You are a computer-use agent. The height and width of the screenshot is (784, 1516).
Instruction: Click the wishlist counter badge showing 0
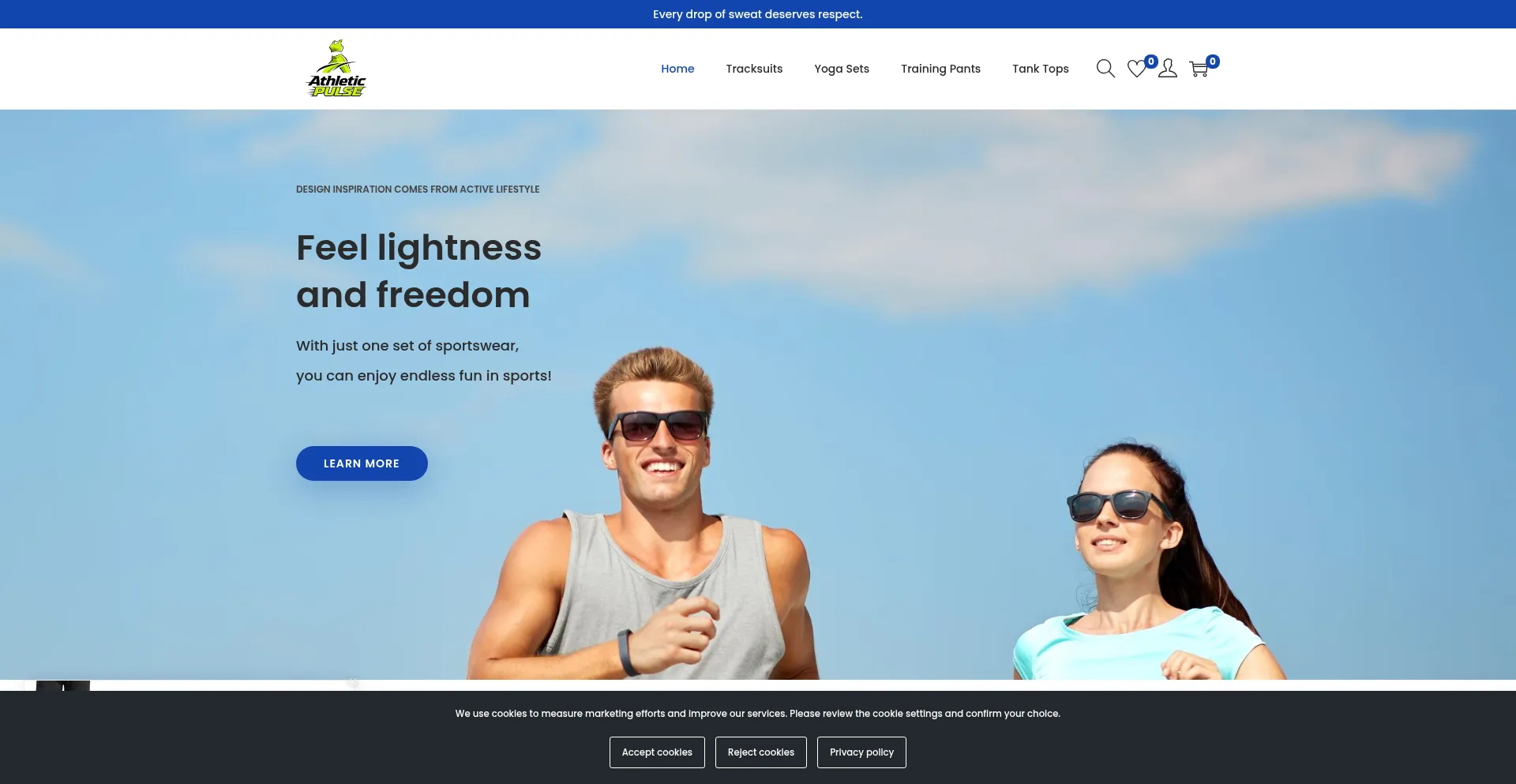click(1150, 61)
